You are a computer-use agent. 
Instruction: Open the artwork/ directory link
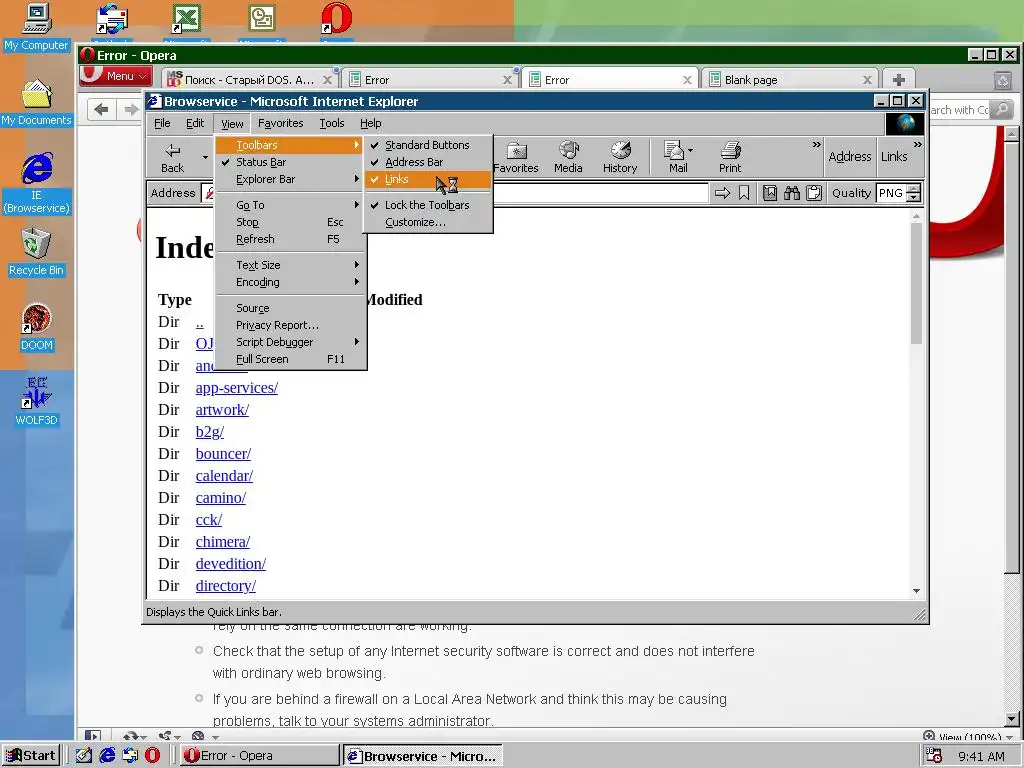click(x=222, y=410)
